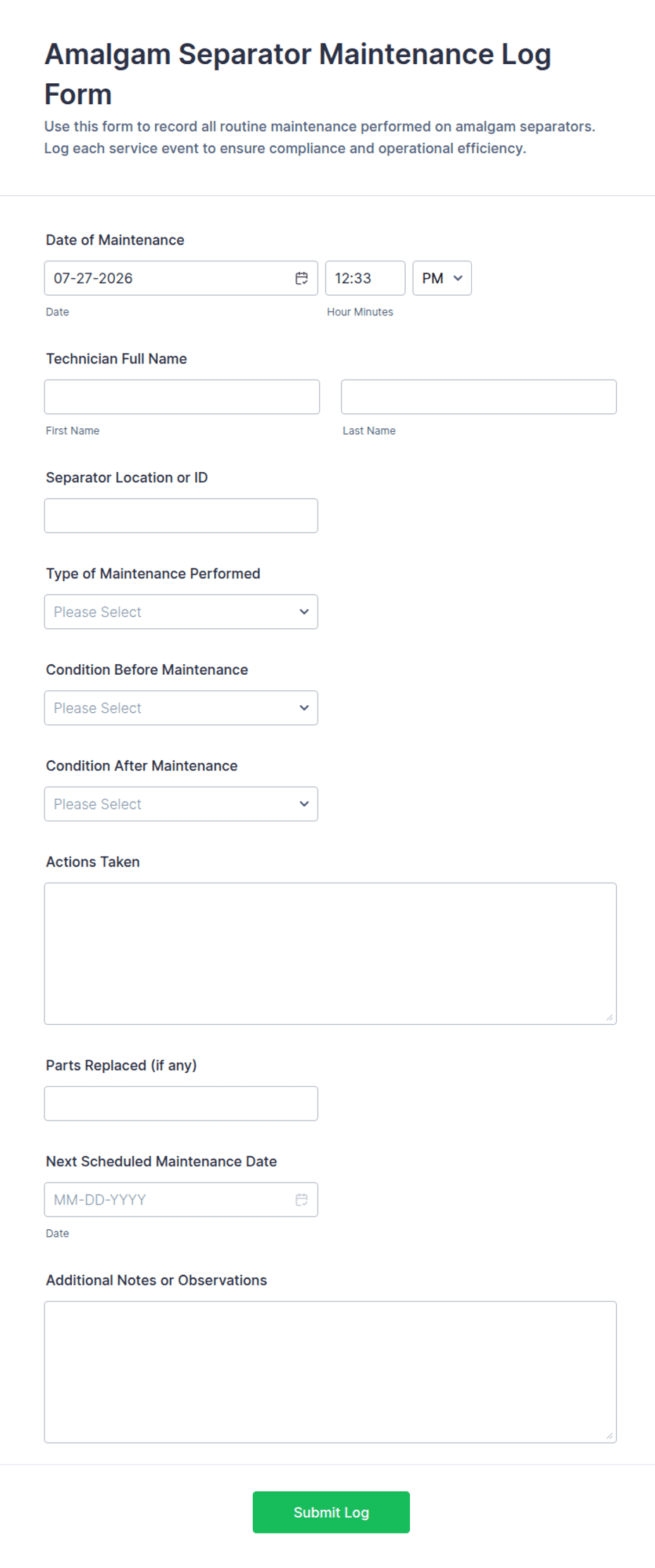
Task: Open calendar picker for Date of Maintenance
Action: pyautogui.click(x=301, y=278)
